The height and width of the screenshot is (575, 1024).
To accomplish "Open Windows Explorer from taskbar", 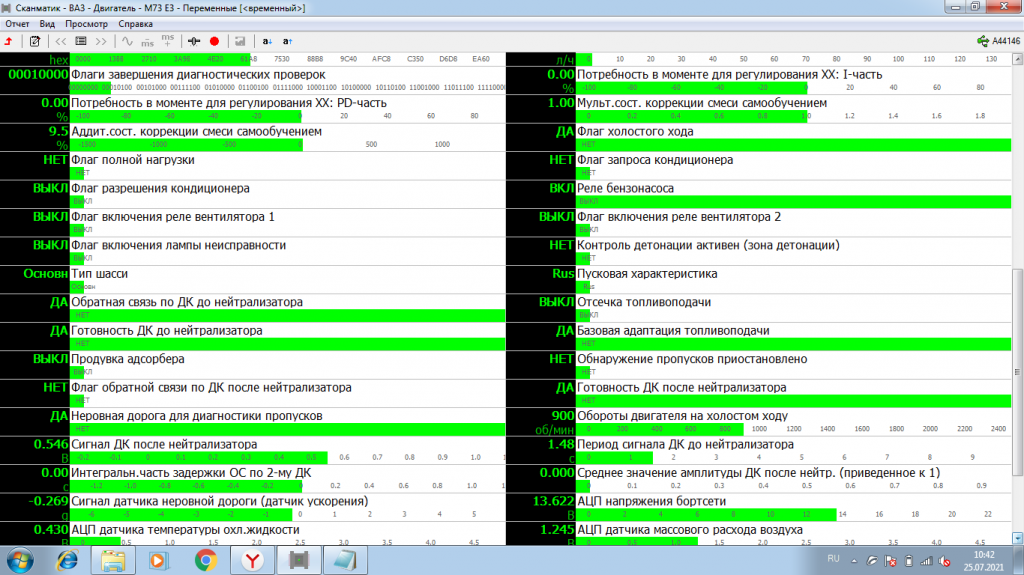I will pos(112,561).
